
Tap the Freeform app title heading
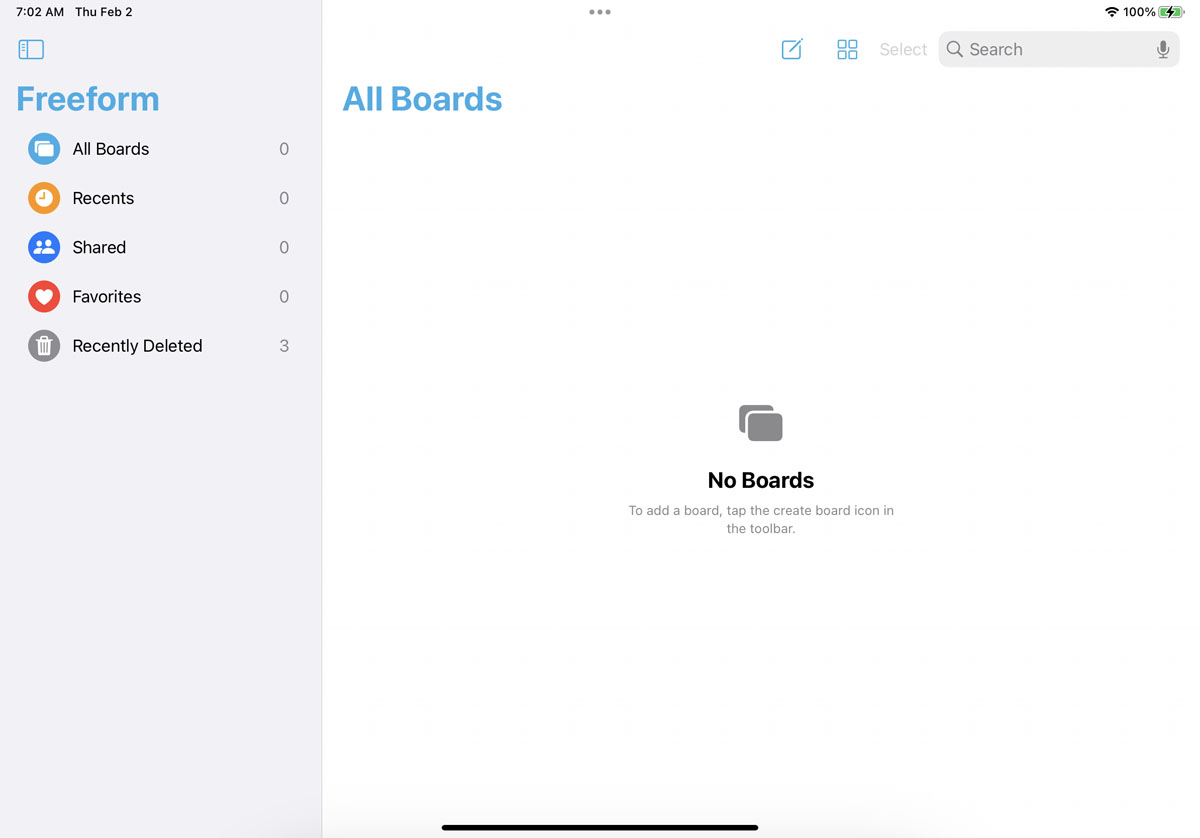coord(87,99)
